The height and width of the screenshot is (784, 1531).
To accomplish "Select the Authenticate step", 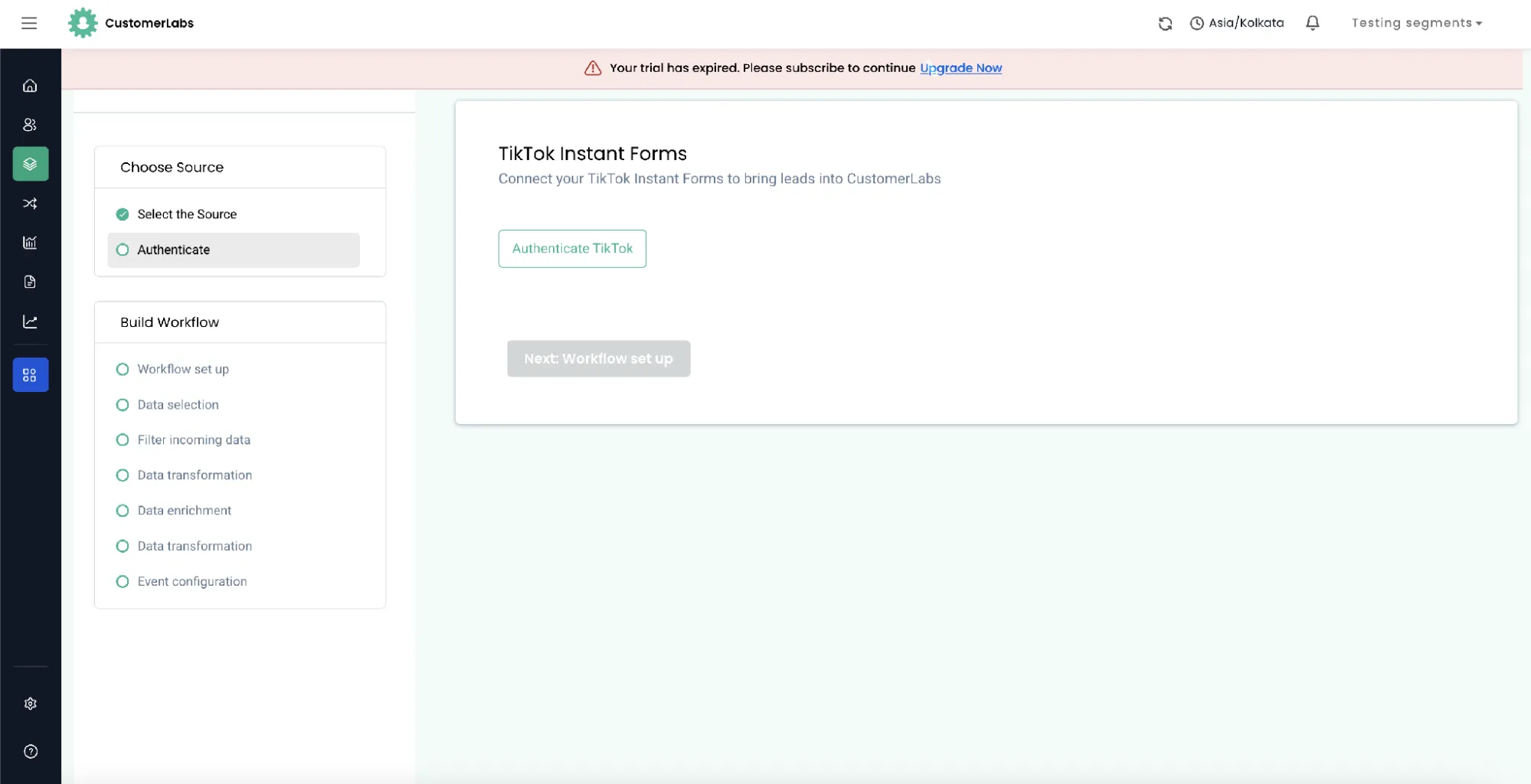I will tap(234, 250).
